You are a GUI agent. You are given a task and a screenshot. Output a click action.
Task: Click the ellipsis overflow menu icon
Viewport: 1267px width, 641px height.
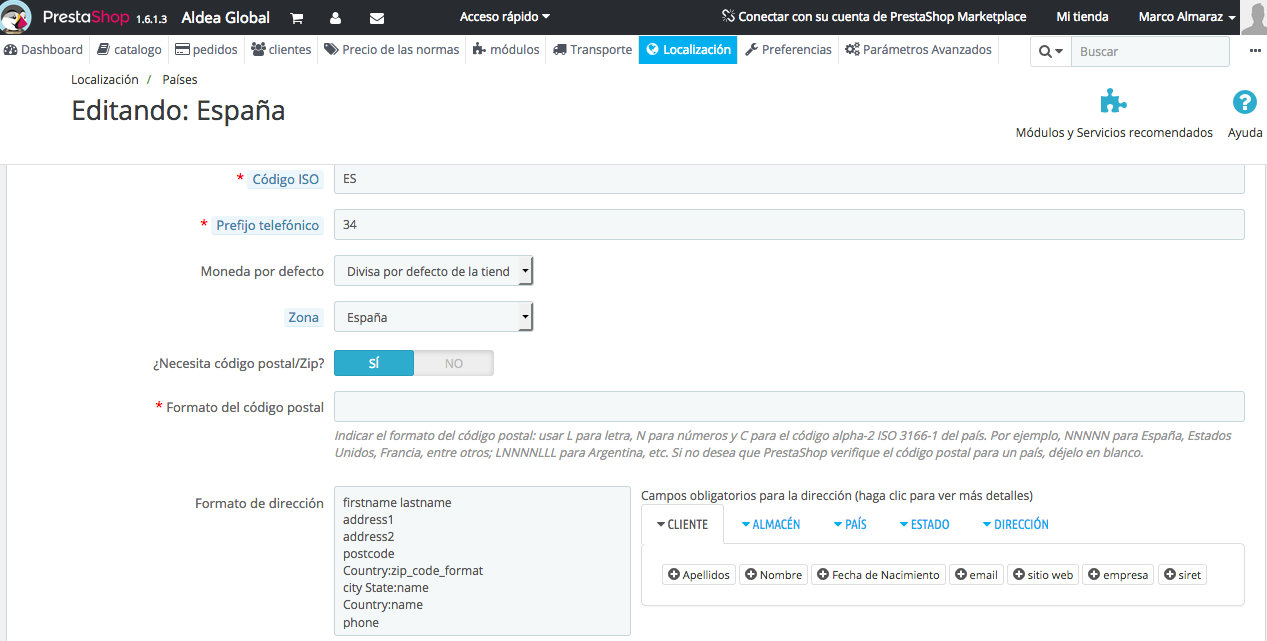tap(1255, 51)
